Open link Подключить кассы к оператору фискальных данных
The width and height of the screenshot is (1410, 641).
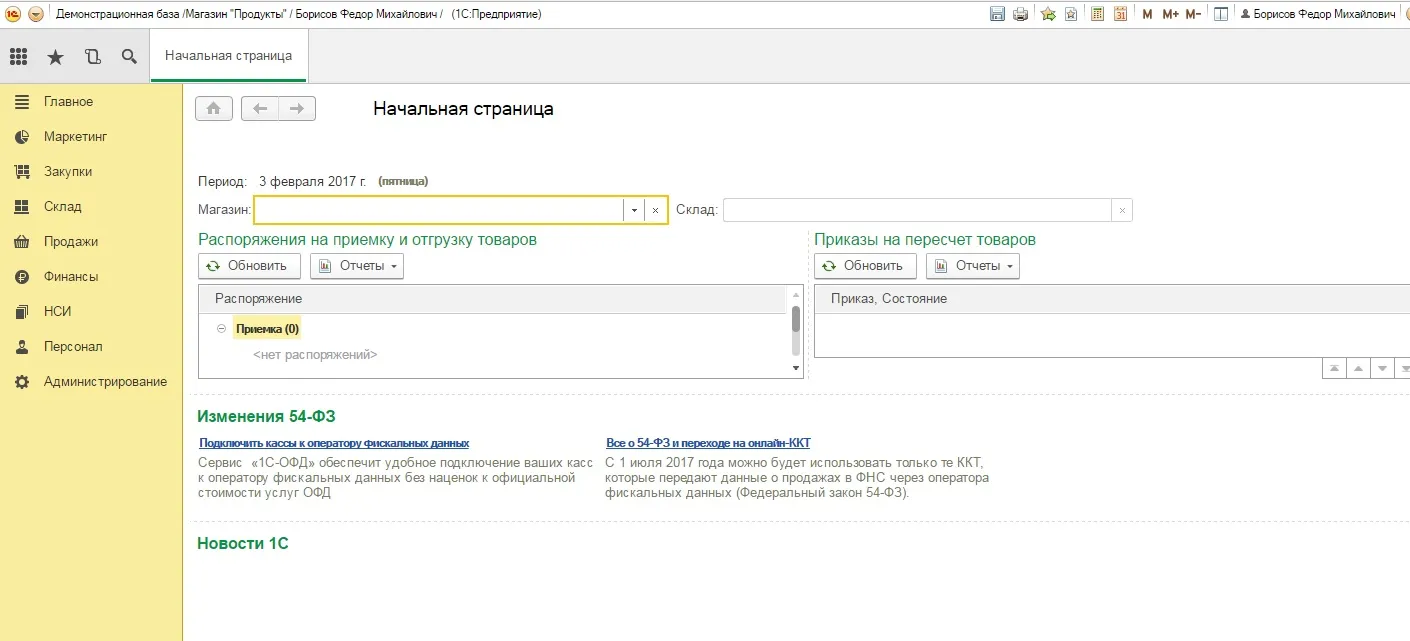334,443
